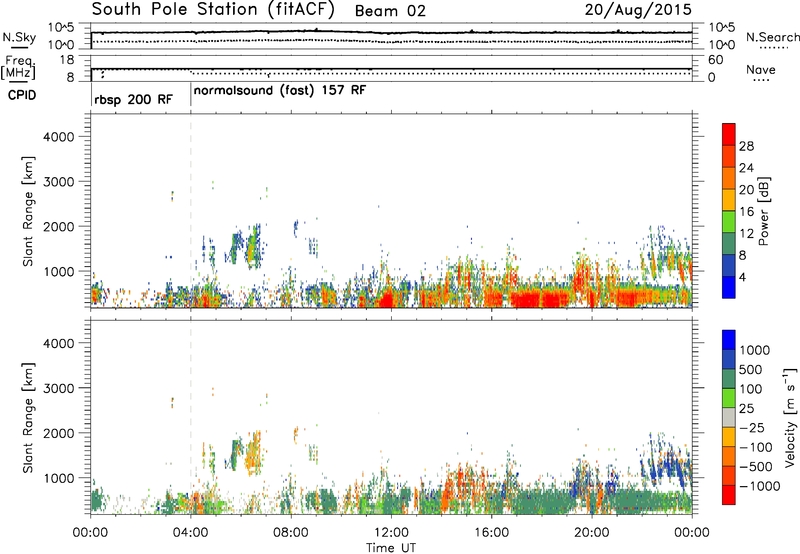Click the 'Velocity [m s⁻¹]' colorbar label

tap(790, 416)
